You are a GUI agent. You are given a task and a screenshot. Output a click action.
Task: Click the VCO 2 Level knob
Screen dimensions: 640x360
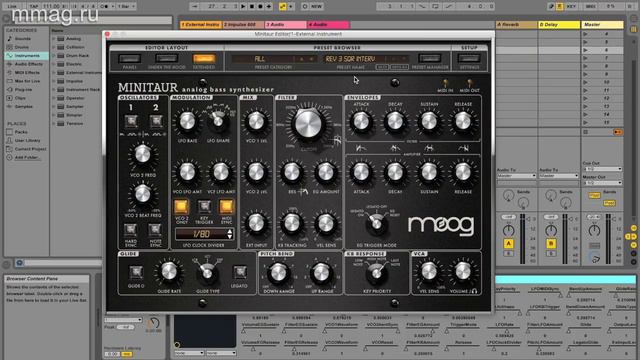(256, 173)
